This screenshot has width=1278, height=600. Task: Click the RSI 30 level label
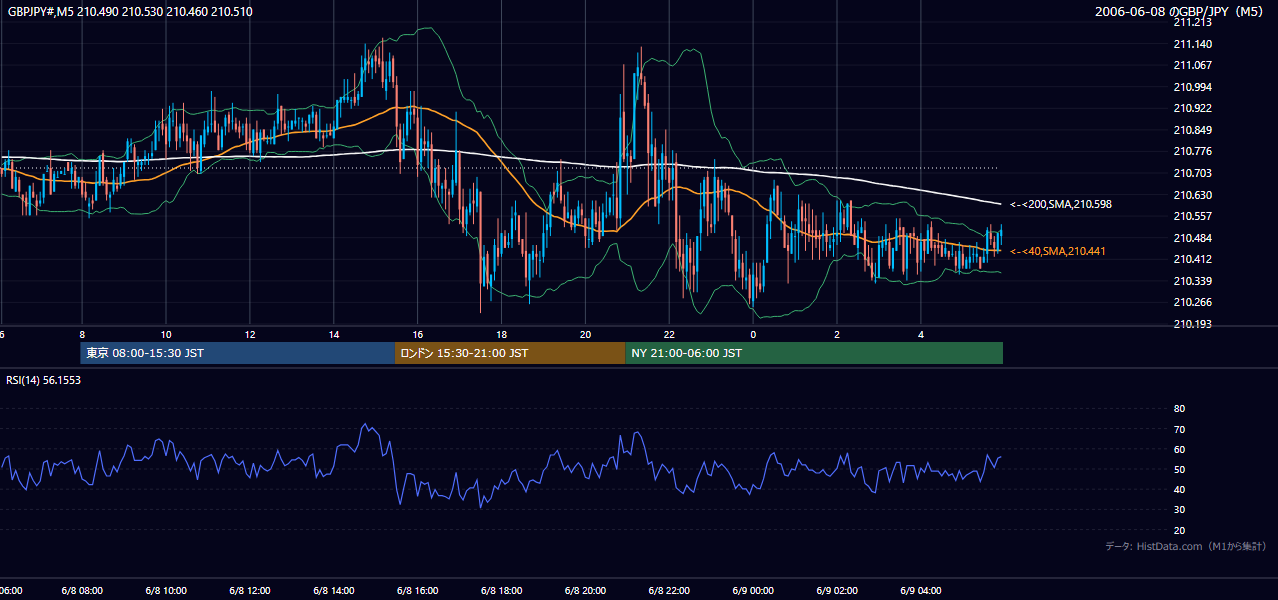coord(1179,510)
